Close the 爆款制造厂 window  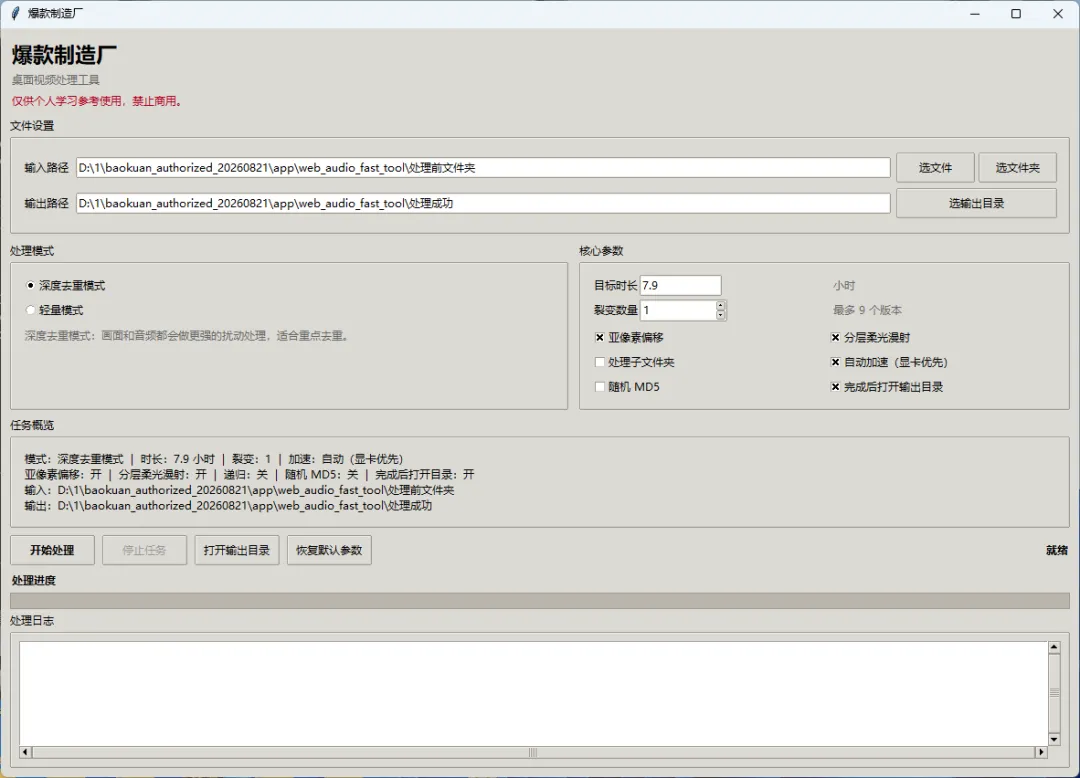(x=1058, y=14)
